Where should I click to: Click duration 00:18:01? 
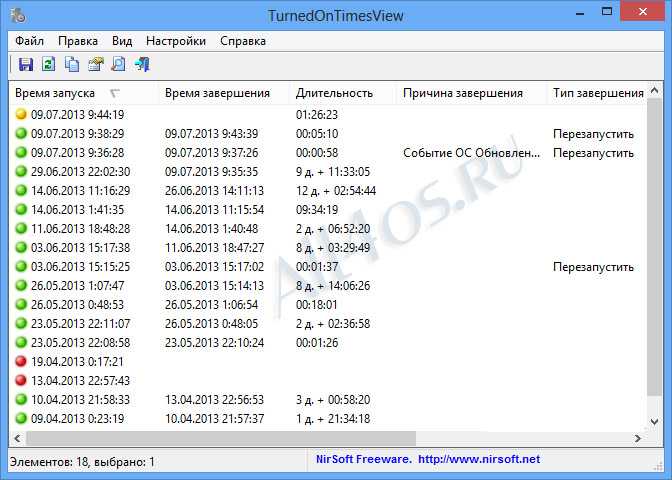pos(317,305)
